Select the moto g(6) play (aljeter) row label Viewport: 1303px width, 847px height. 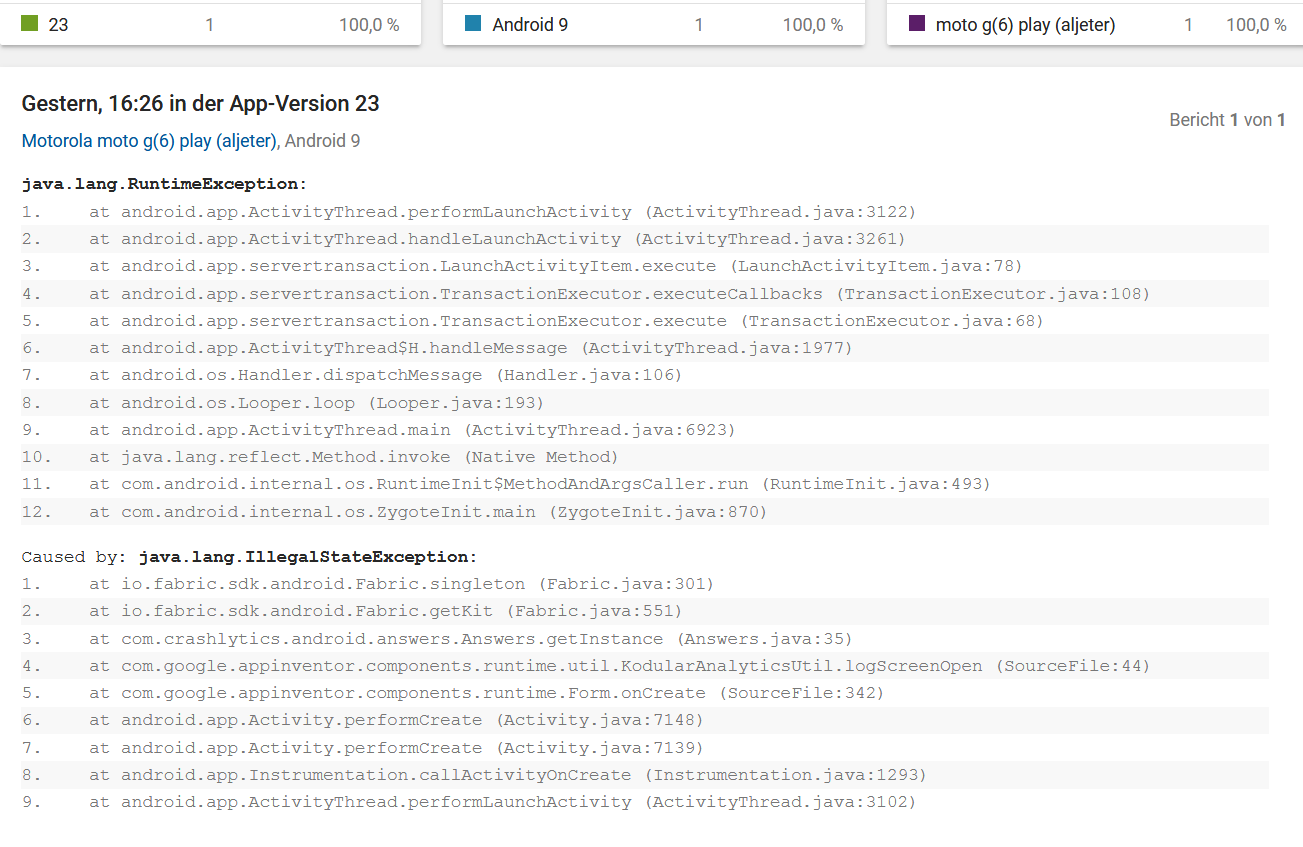click(x=1025, y=24)
